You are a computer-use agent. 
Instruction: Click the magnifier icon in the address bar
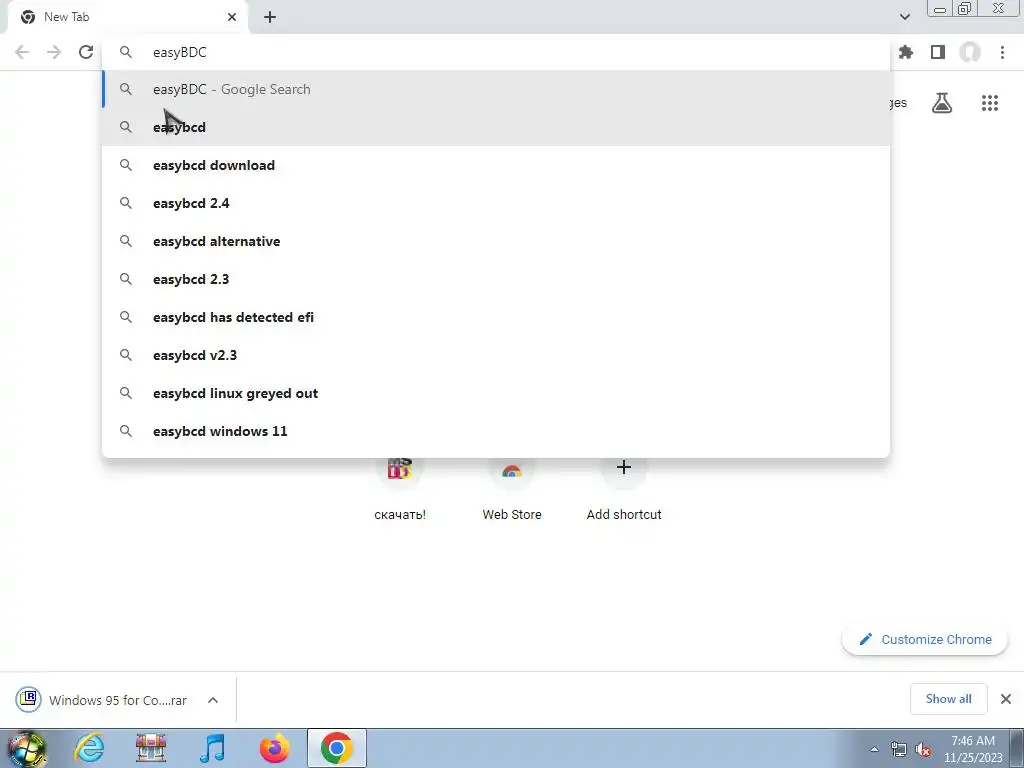[x=126, y=52]
